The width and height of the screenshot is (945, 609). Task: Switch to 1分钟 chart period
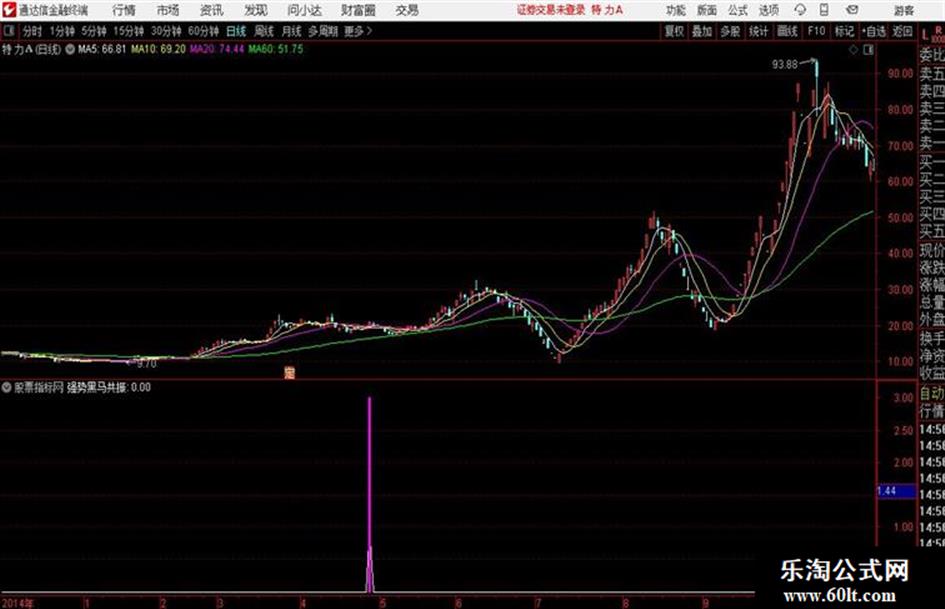point(62,31)
